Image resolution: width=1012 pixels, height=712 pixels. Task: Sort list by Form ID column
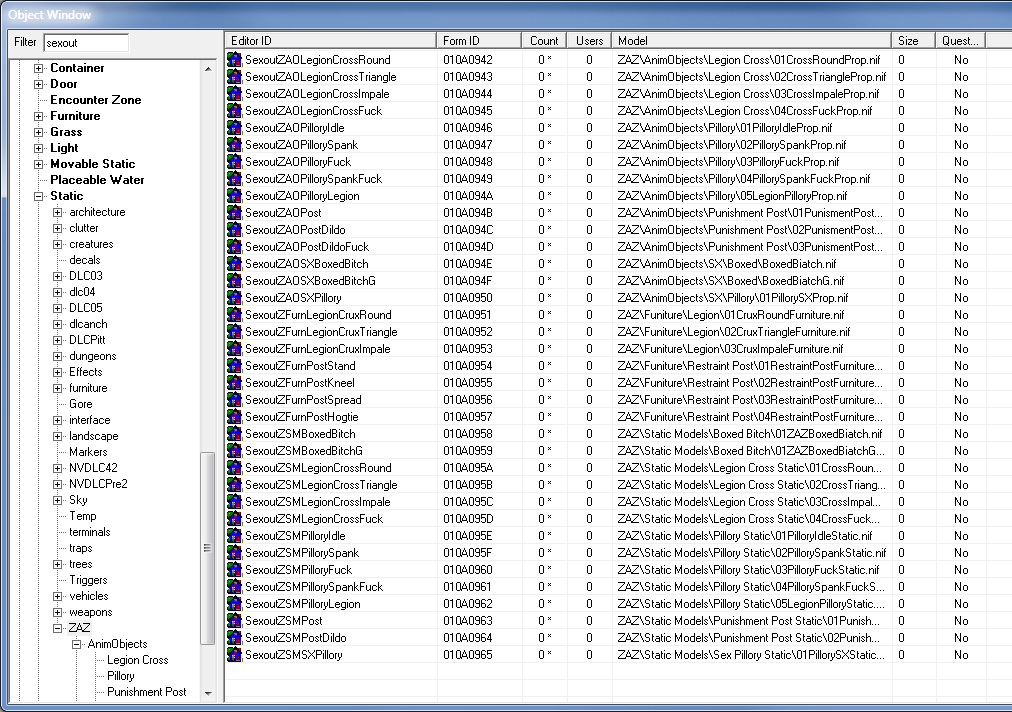pos(478,41)
